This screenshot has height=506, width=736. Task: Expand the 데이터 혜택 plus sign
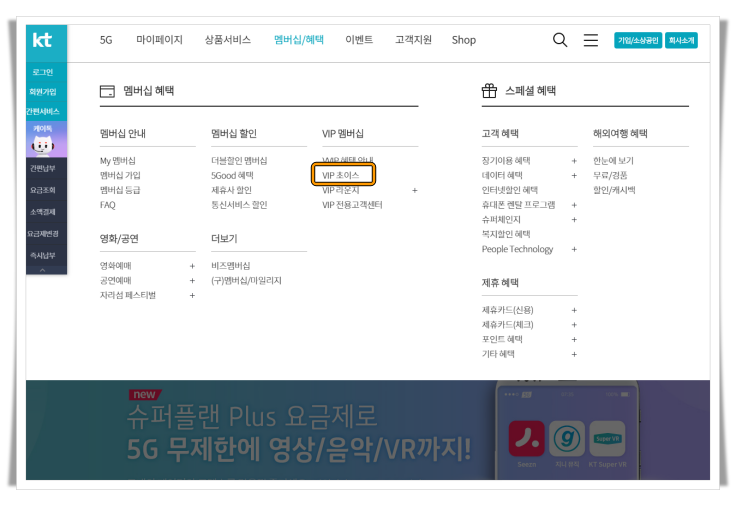[574, 176]
